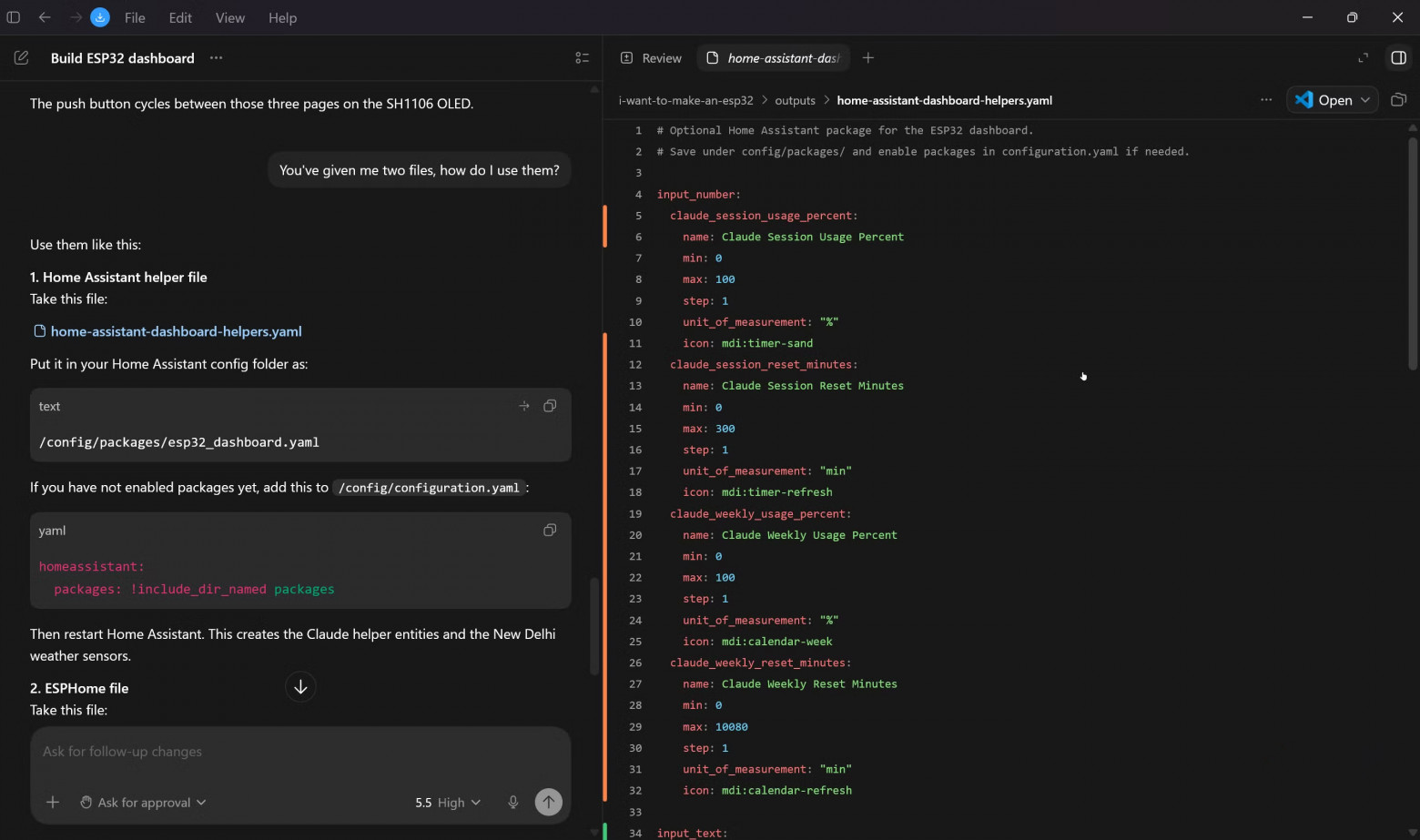Image resolution: width=1420 pixels, height=840 pixels.
Task: Open the task list icon in chat header
Action: [x=583, y=57]
